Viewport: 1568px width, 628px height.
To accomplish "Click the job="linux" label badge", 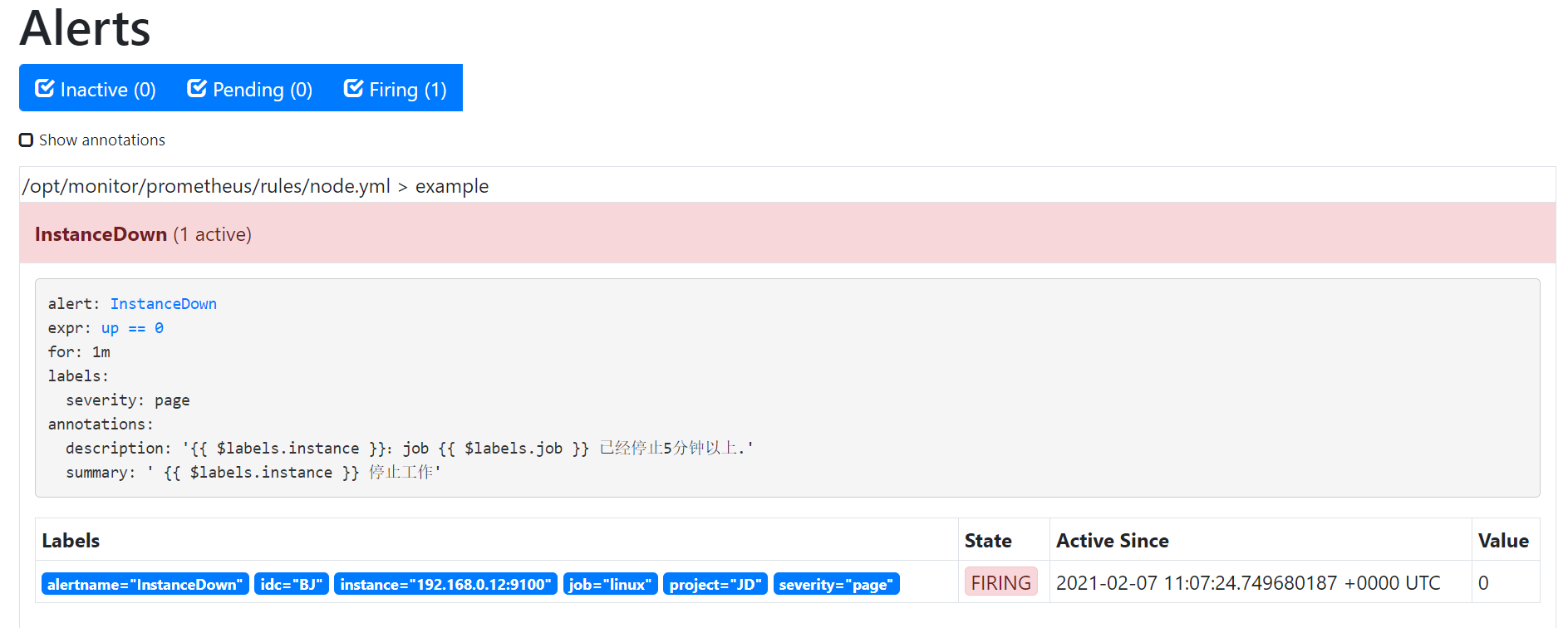I will (x=611, y=584).
